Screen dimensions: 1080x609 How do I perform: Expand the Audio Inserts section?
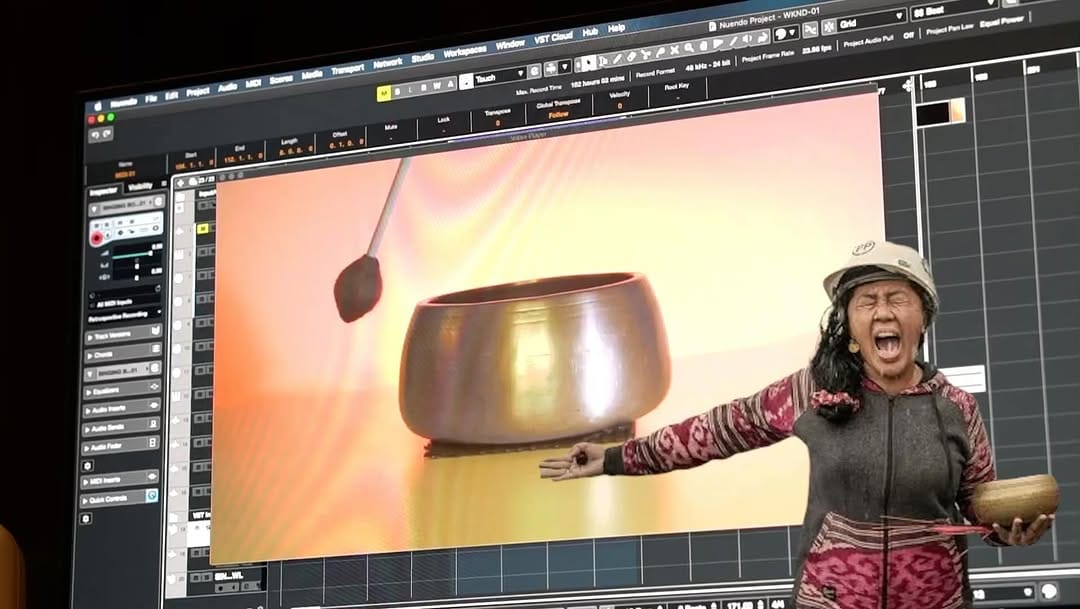[x=122, y=409]
